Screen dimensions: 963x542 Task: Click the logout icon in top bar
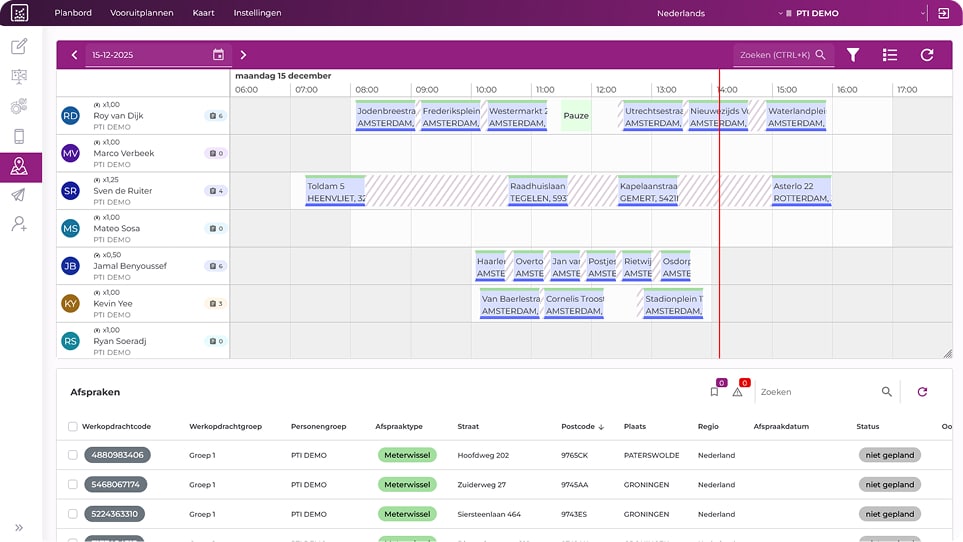(943, 13)
